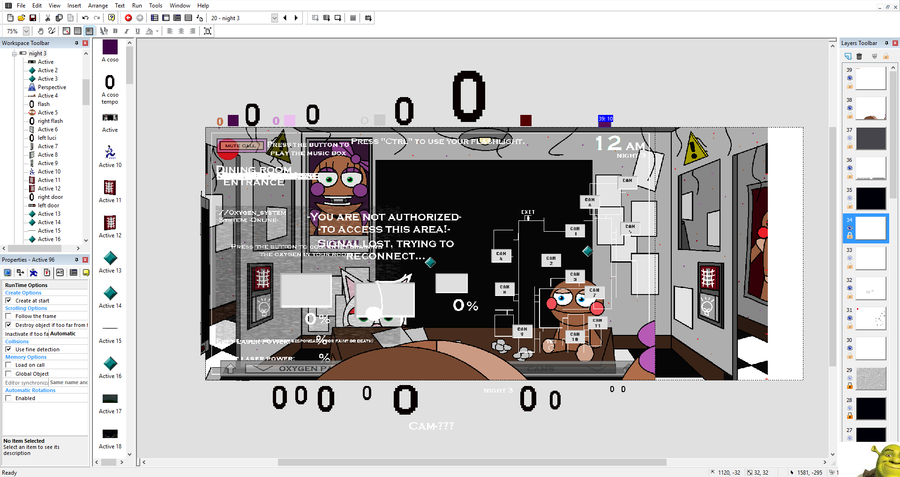Open the File menu
The image size is (900, 477).
click(x=21, y=5)
